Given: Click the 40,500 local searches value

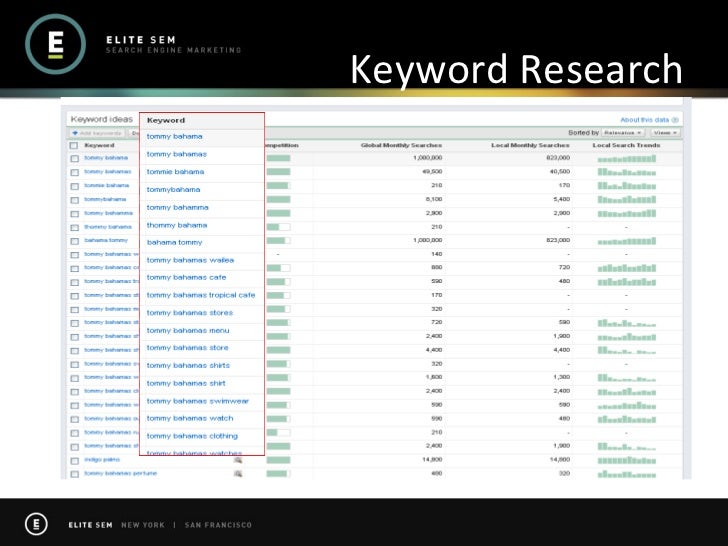Looking at the screenshot, I should tap(559, 172).
